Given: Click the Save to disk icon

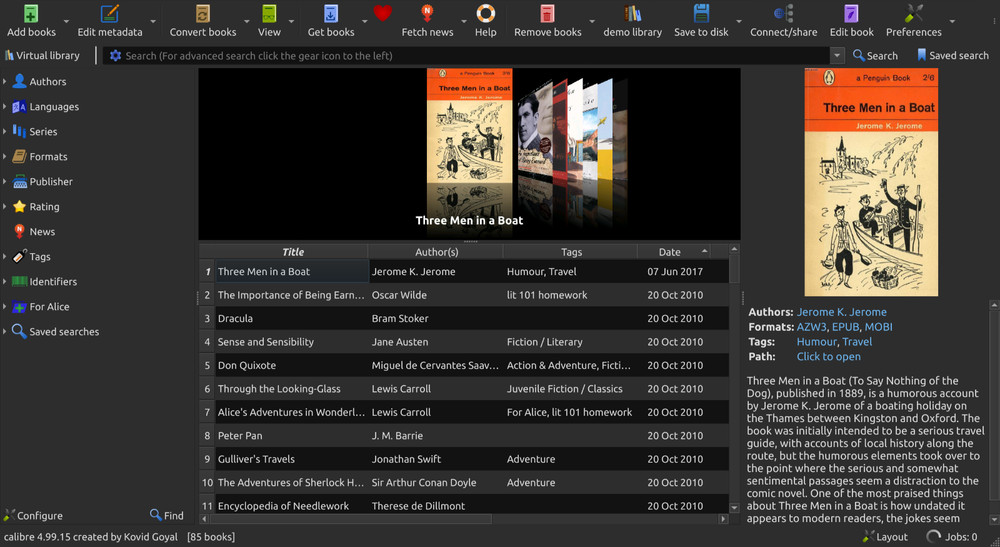Looking at the screenshot, I should click(701, 13).
